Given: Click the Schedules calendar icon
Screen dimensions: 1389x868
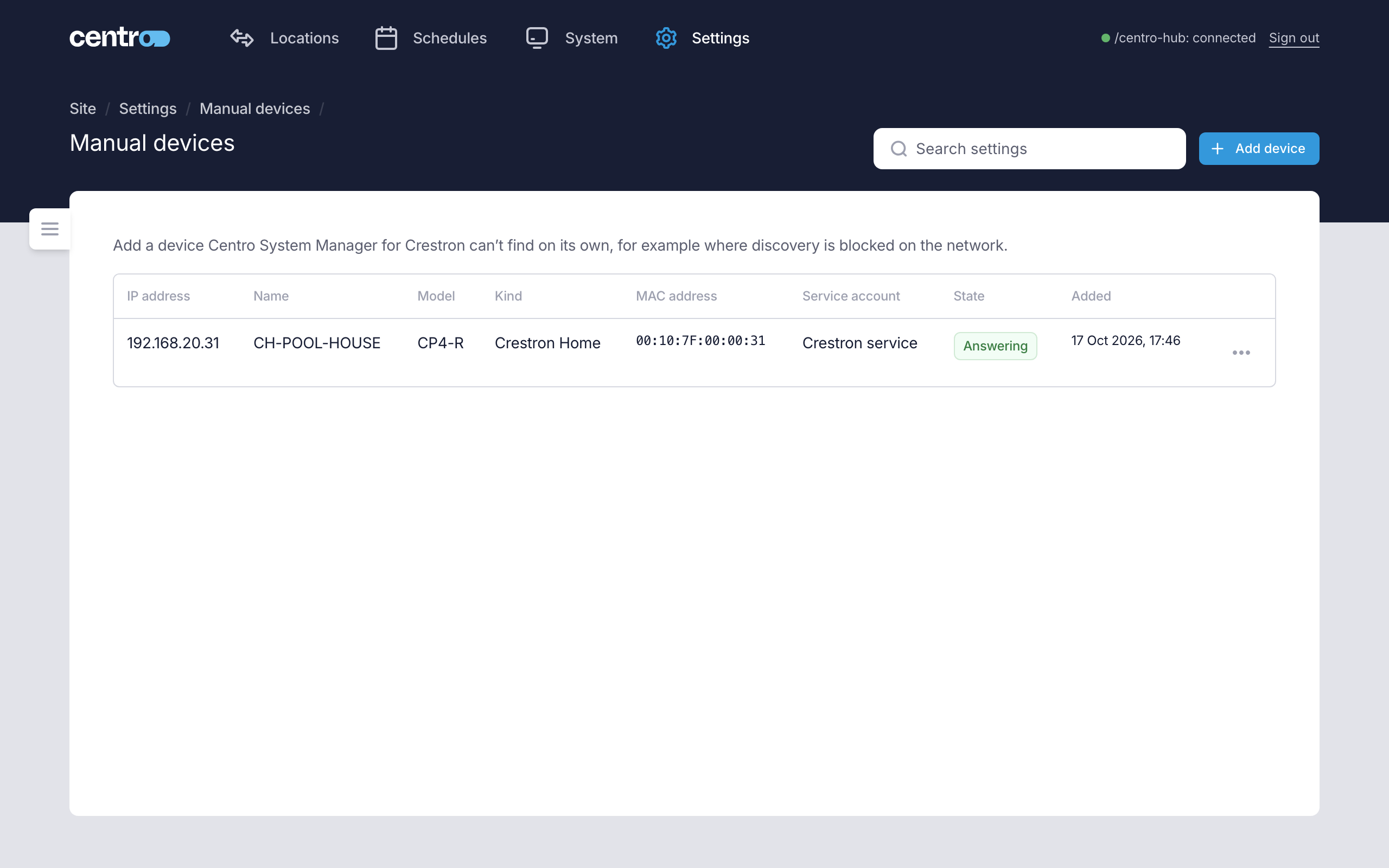Looking at the screenshot, I should pos(386,38).
